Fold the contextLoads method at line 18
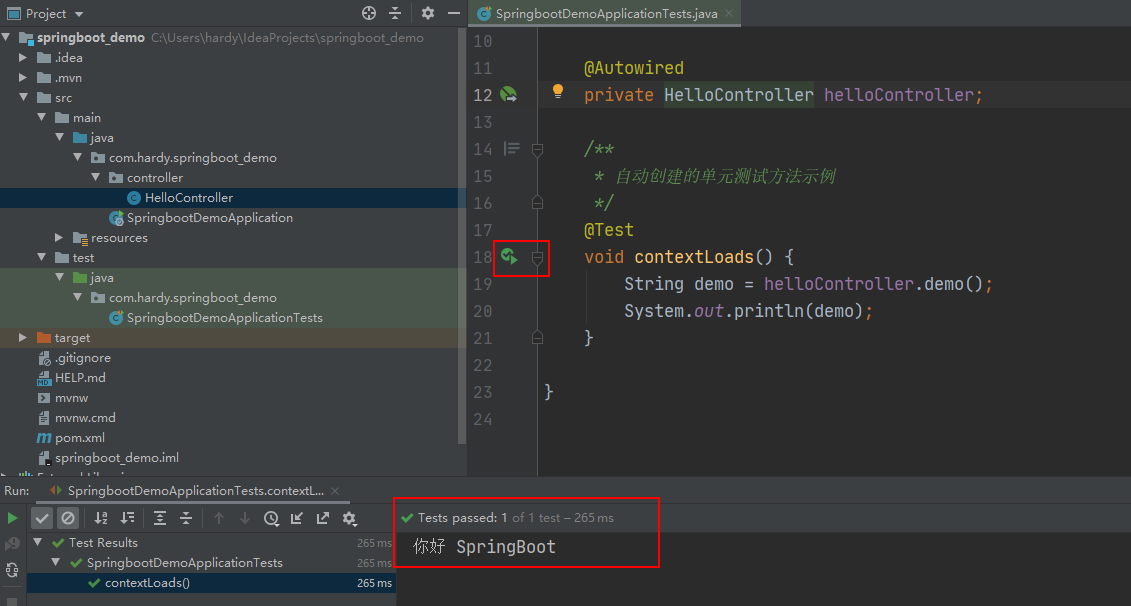 537,257
